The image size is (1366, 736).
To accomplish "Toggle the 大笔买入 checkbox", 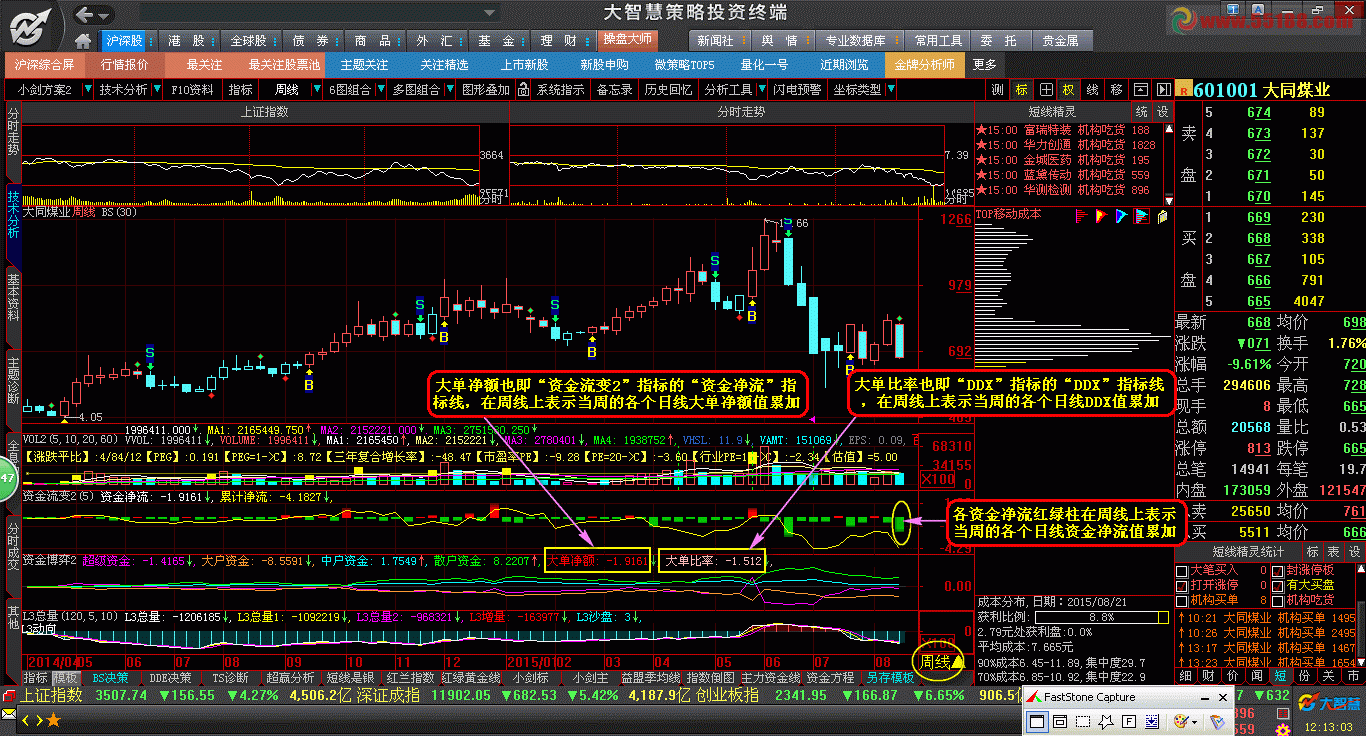I will (x=1182, y=571).
